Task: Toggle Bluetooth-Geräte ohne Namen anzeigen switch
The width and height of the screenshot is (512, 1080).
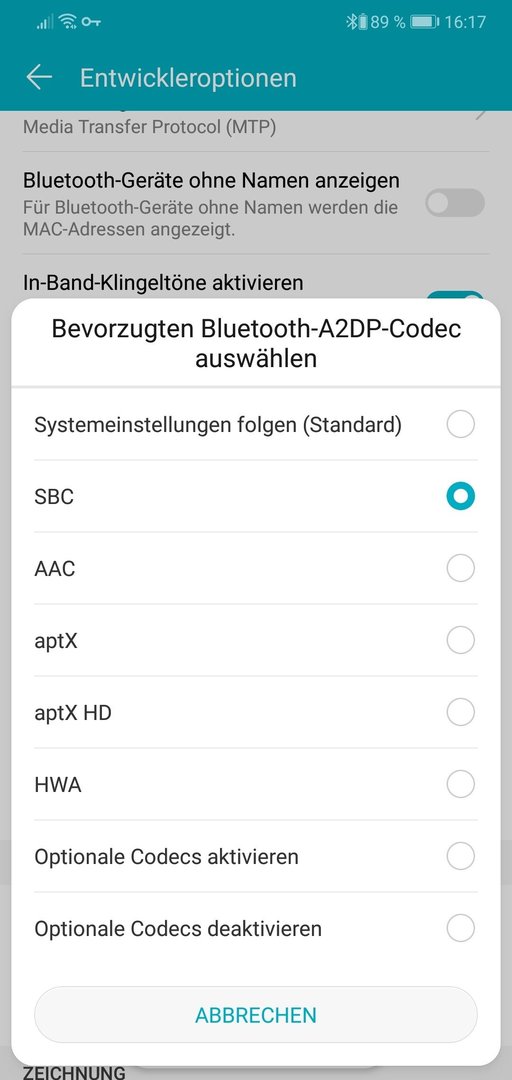Action: (455, 204)
